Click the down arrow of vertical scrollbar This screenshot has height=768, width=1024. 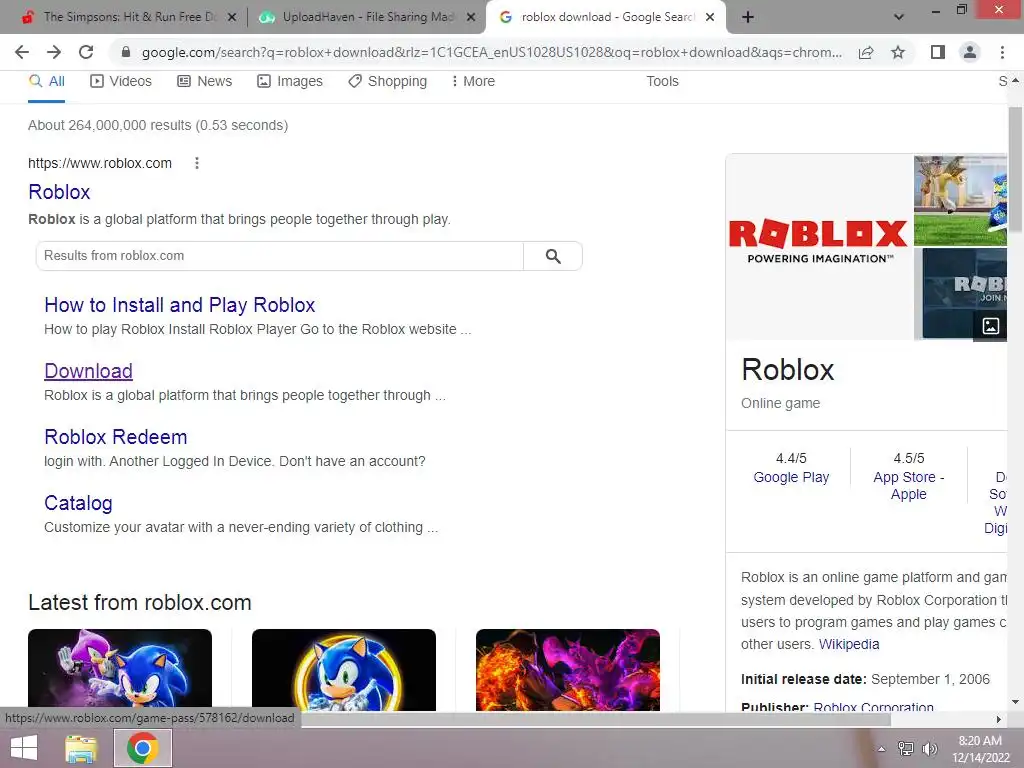(x=1015, y=702)
